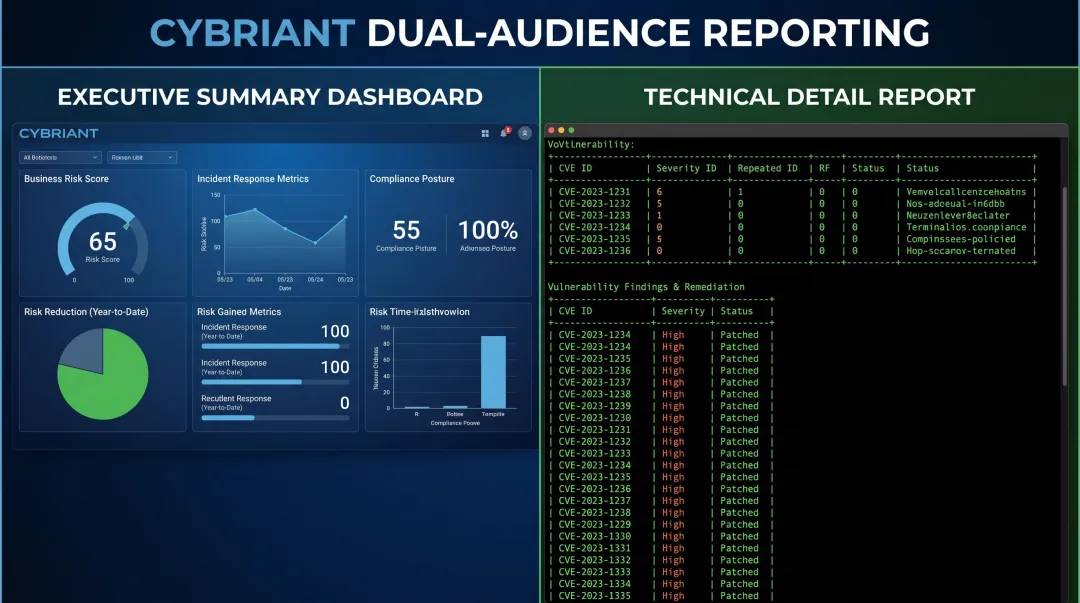Click the 'CVE-2023-1239' row

[x=661, y=406]
